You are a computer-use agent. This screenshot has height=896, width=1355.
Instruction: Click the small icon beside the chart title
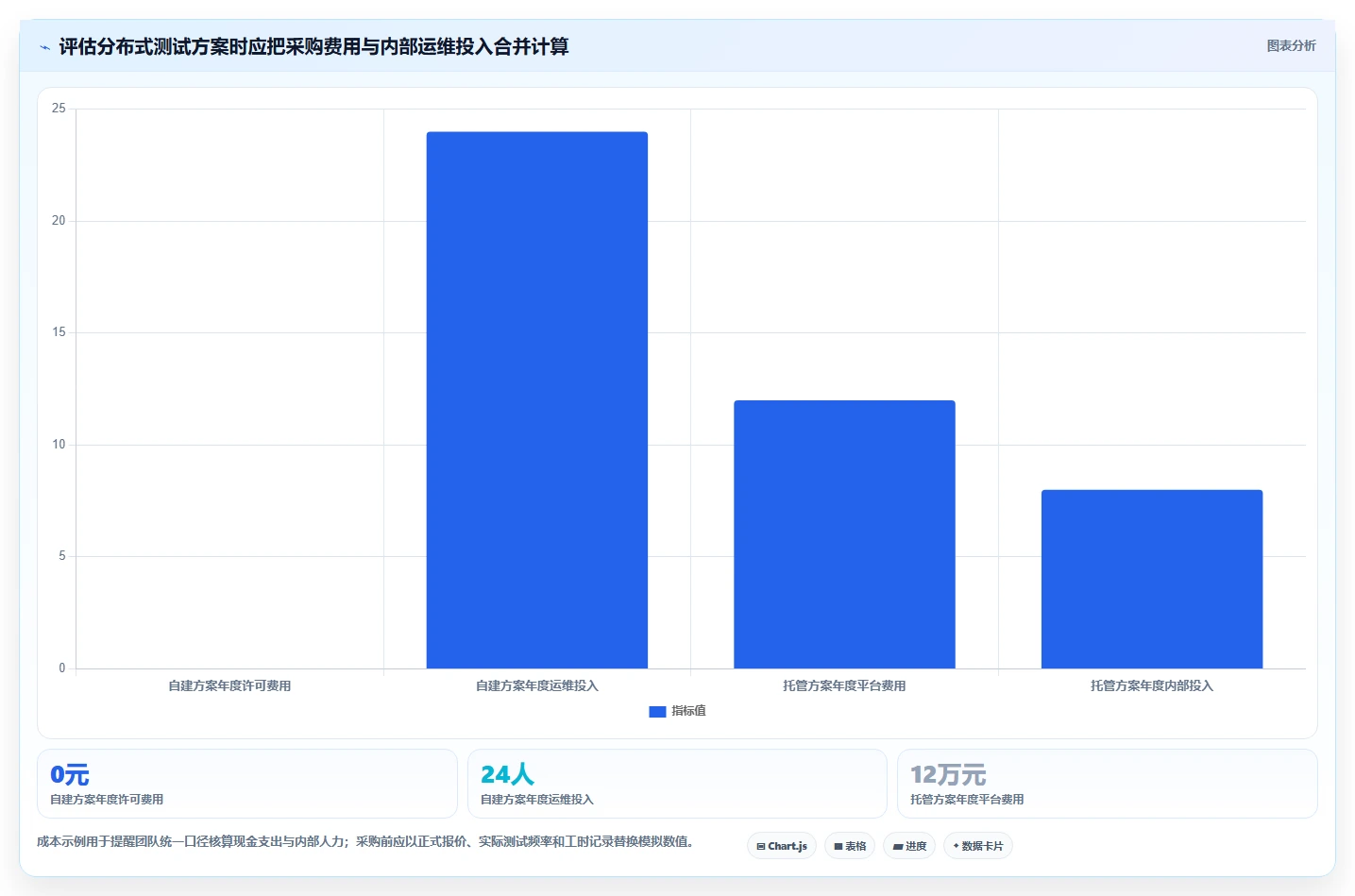coord(44,47)
